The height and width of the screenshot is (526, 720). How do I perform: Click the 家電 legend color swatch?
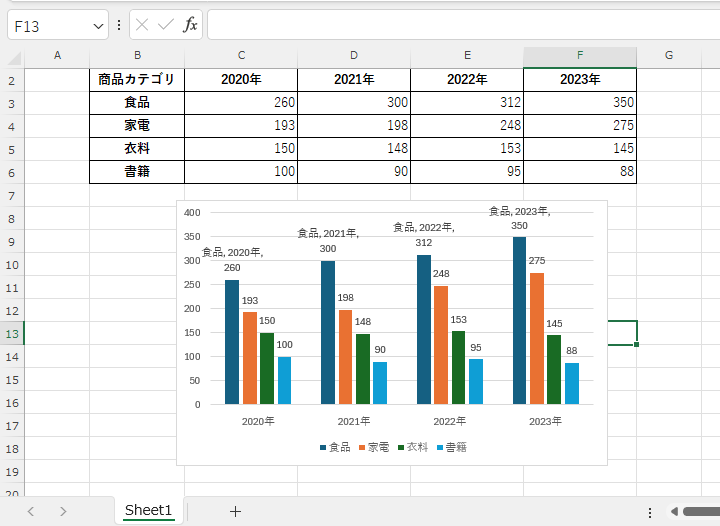362,448
